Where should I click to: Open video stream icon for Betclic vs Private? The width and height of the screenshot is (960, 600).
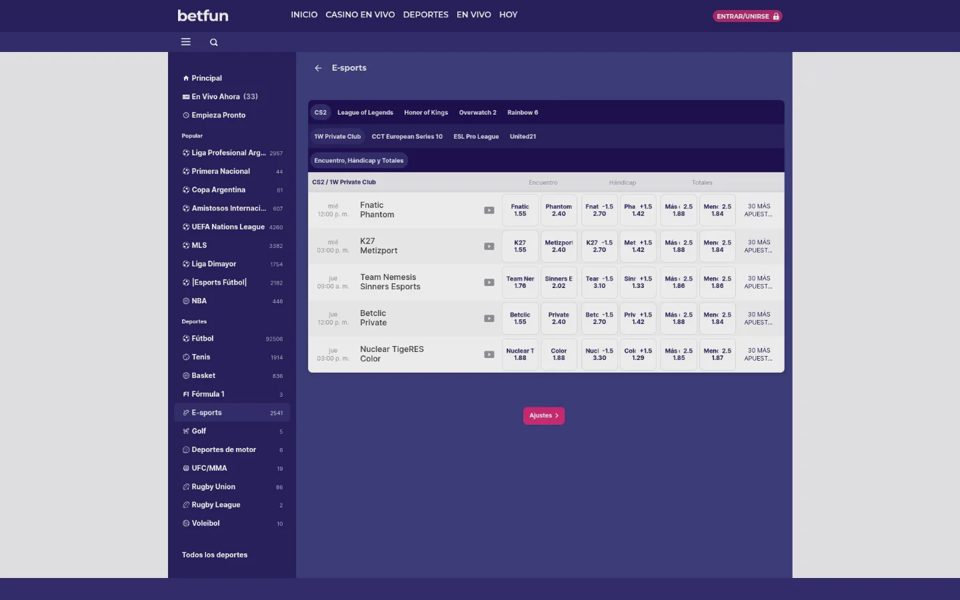click(489, 319)
